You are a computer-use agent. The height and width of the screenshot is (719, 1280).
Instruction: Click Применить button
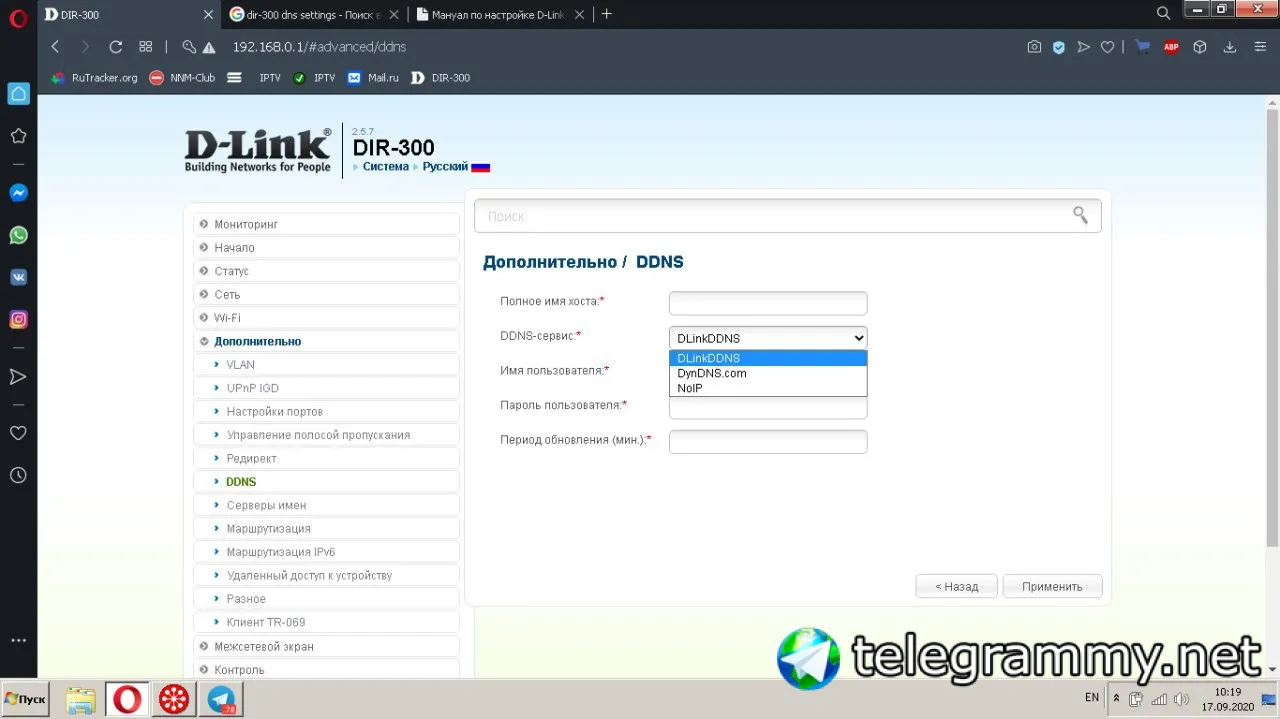point(1052,586)
